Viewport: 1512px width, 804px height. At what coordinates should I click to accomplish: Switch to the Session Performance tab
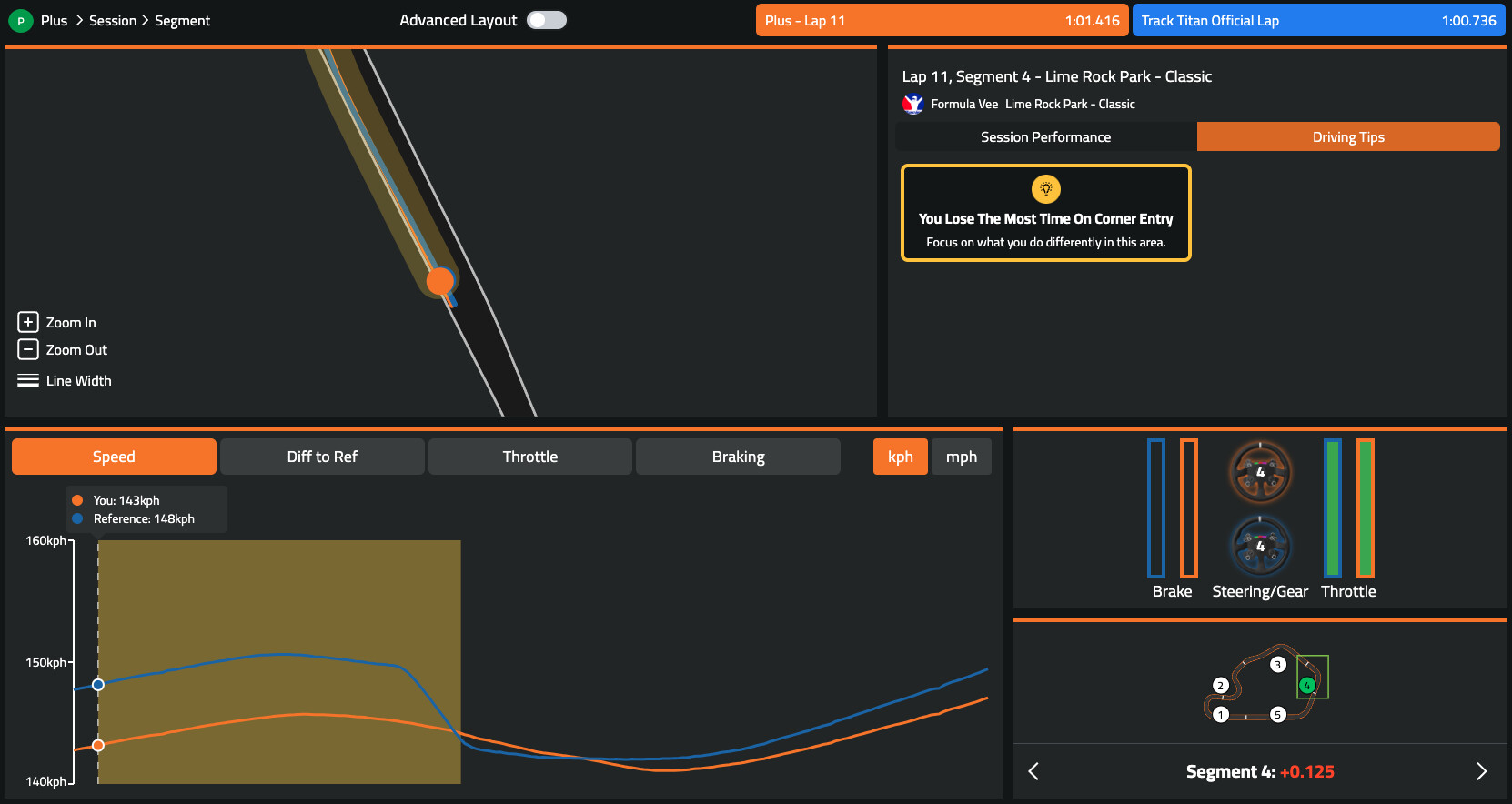tap(1046, 136)
